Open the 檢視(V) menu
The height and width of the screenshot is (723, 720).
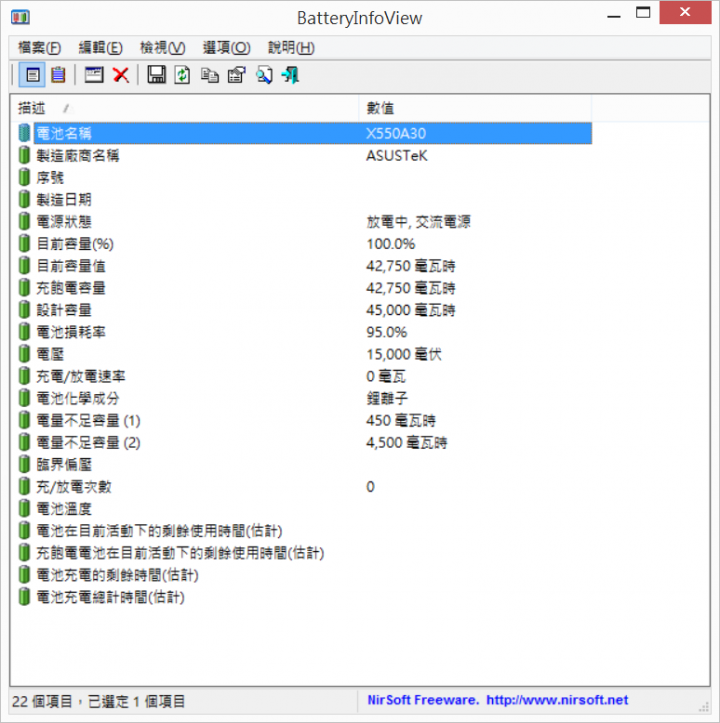pos(162,47)
